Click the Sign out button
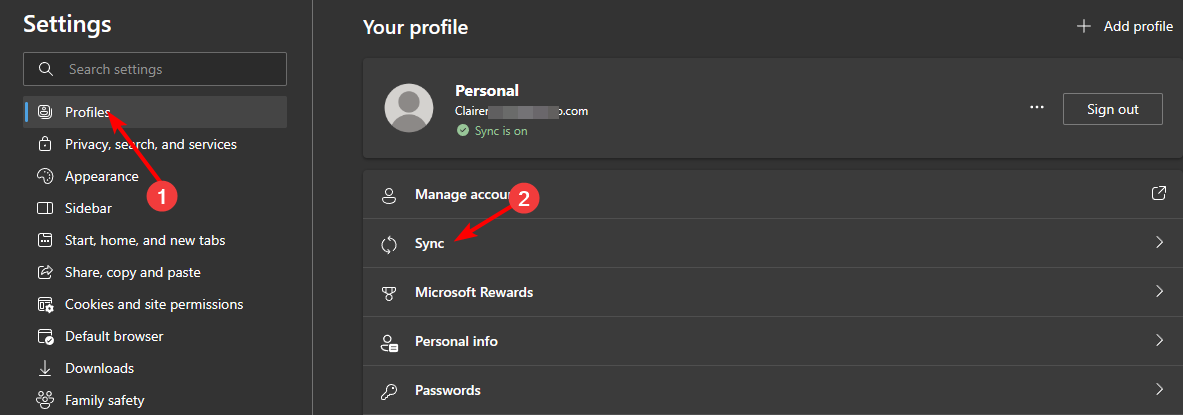 1113,109
